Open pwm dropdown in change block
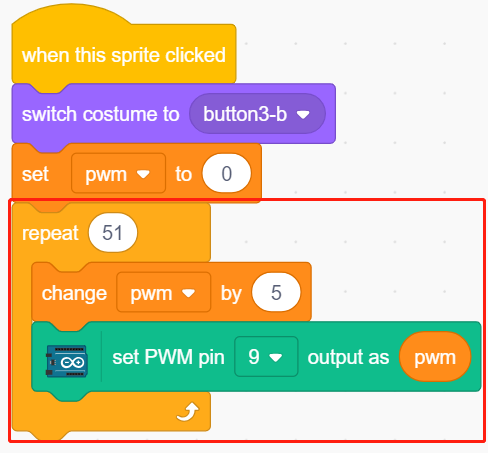Screen dimensions: 488x453 pos(164,292)
